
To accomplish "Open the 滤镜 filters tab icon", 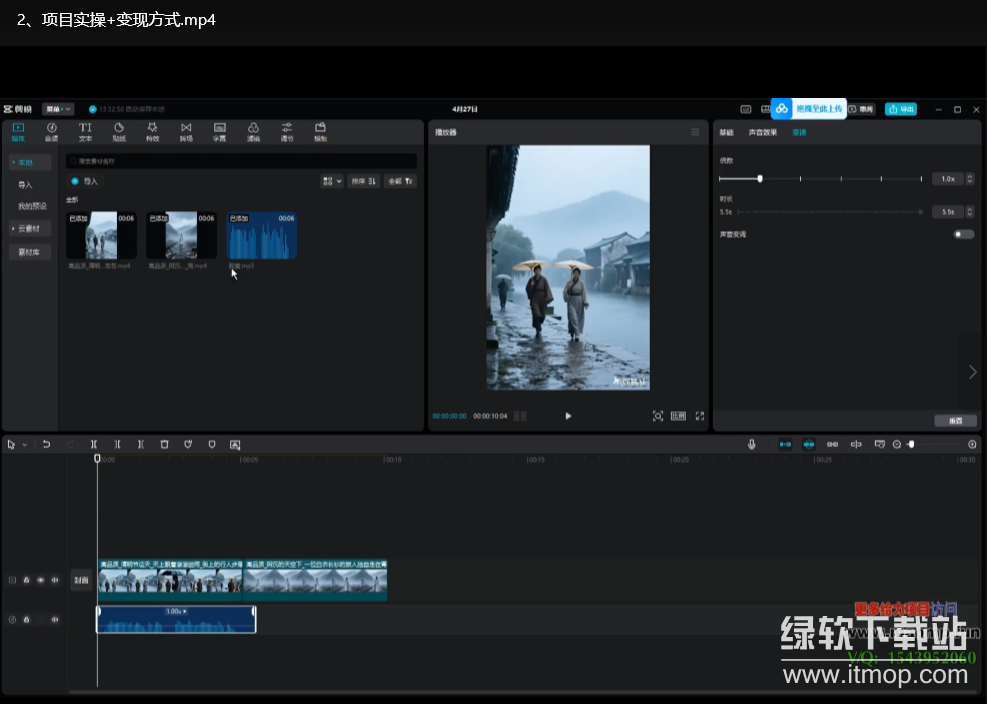I will coord(253,128).
